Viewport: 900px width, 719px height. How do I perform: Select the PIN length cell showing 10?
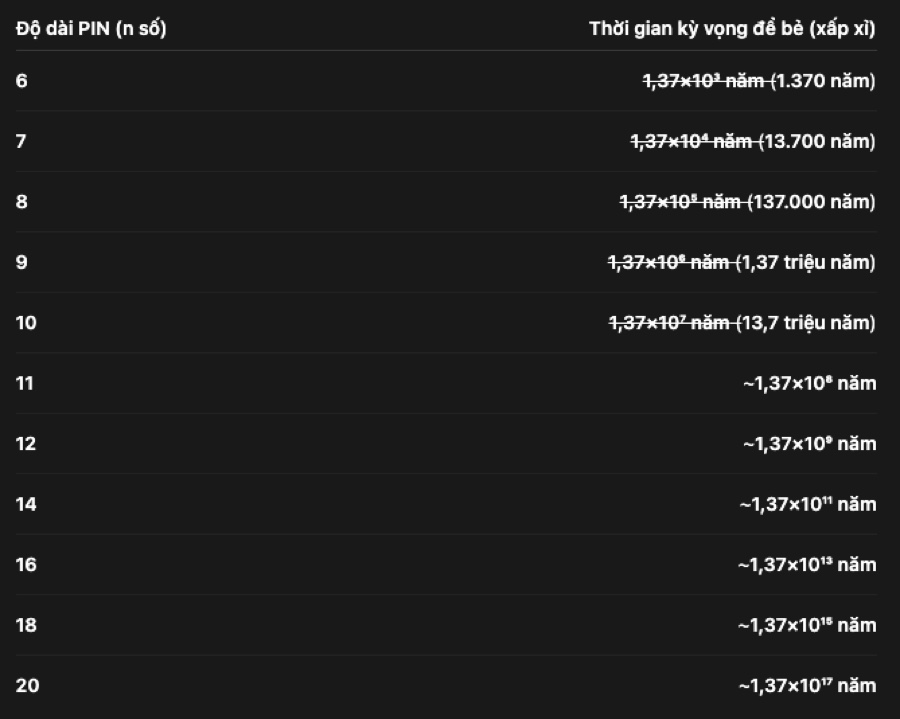pyautogui.click(x=26, y=323)
